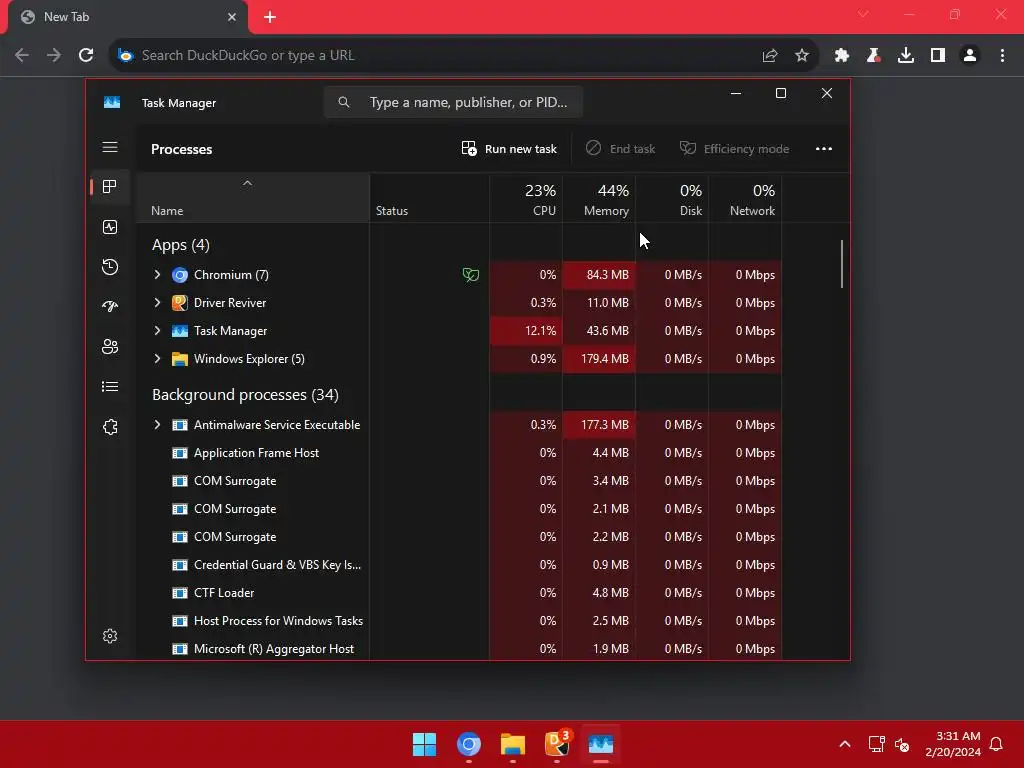
Task: Open the notifications bell in tray
Action: tap(996, 744)
